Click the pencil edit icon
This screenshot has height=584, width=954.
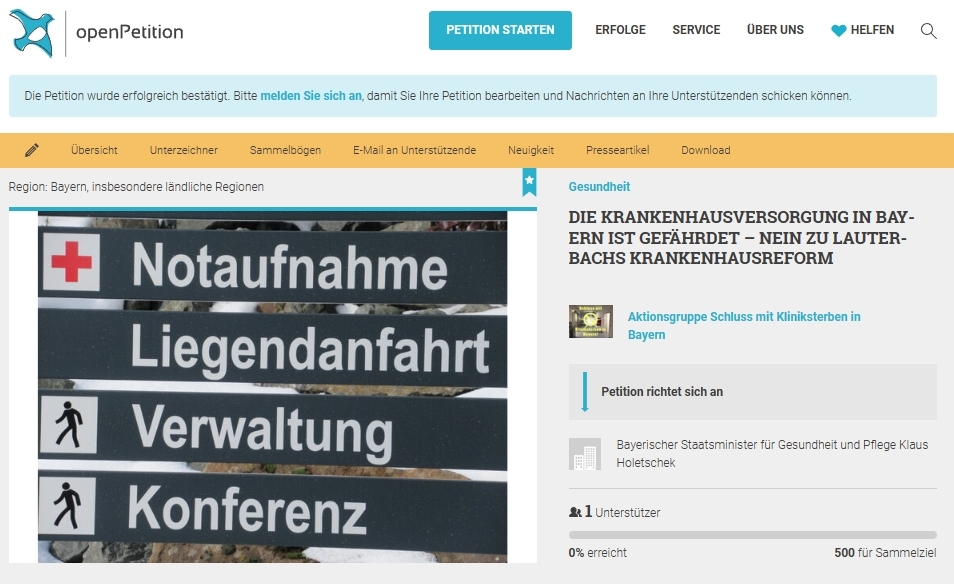pos(32,150)
